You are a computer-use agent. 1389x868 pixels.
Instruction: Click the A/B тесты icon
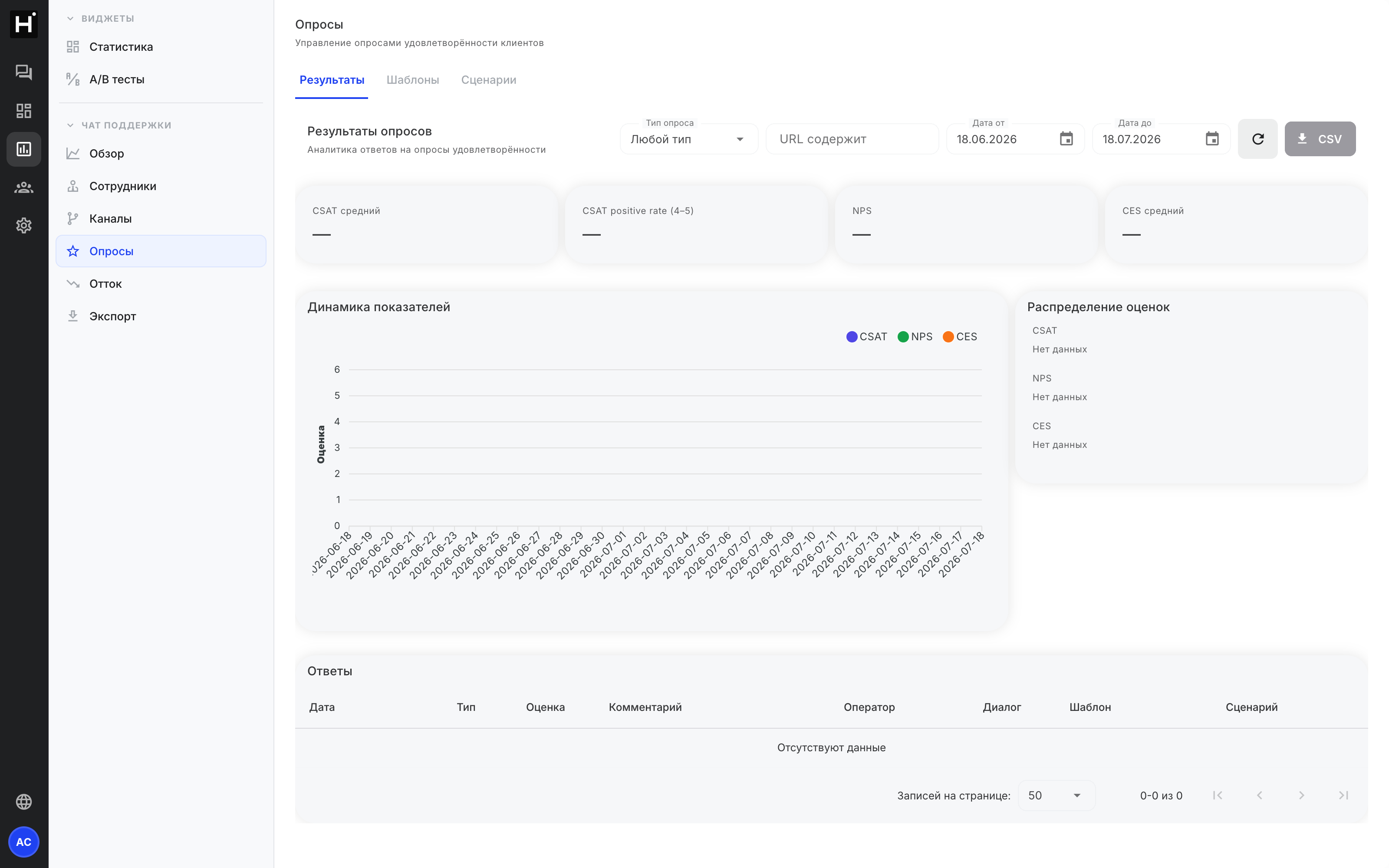pos(73,79)
